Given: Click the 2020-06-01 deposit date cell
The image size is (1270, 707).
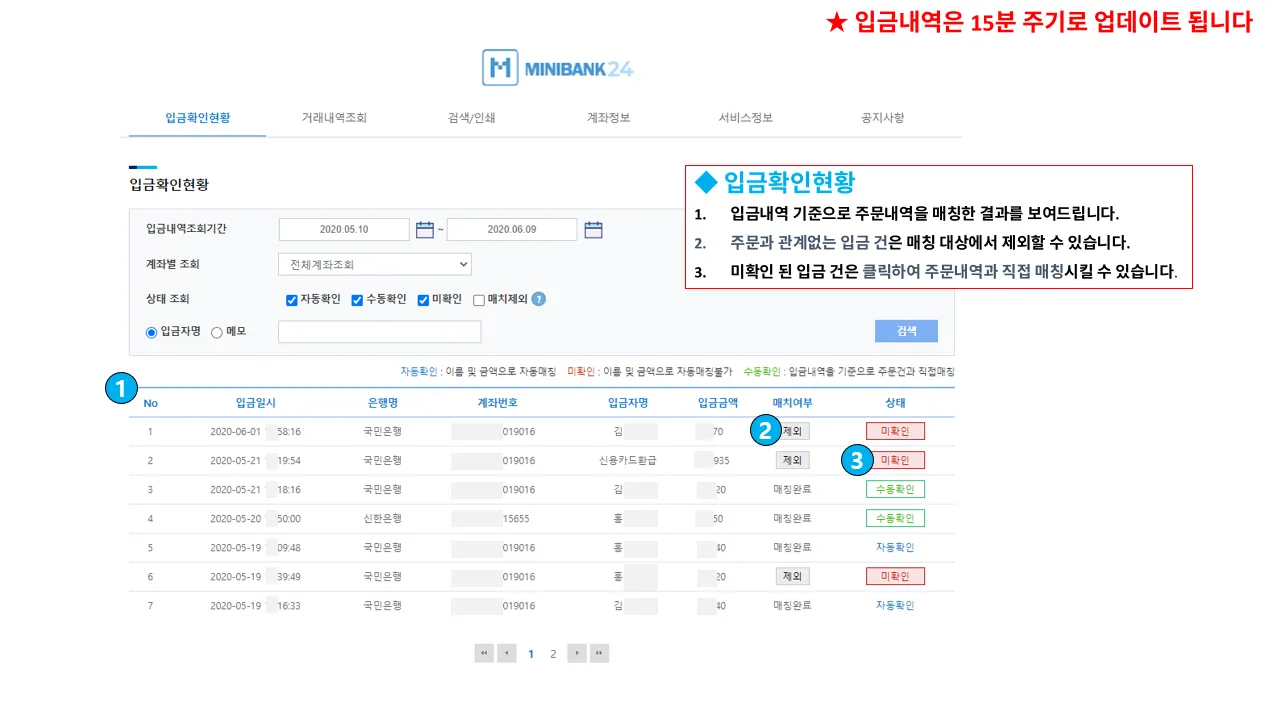Looking at the screenshot, I should [x=255, y=431].
